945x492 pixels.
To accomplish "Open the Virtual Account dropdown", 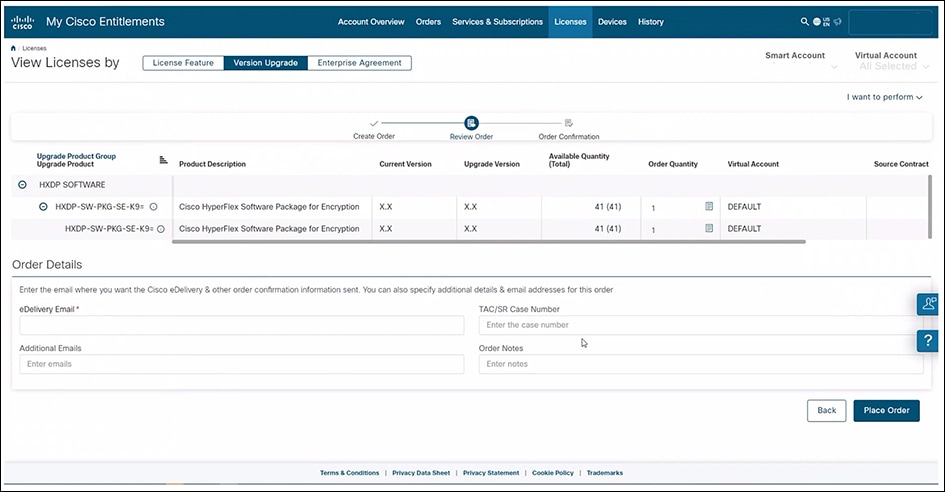I will 887,66.
